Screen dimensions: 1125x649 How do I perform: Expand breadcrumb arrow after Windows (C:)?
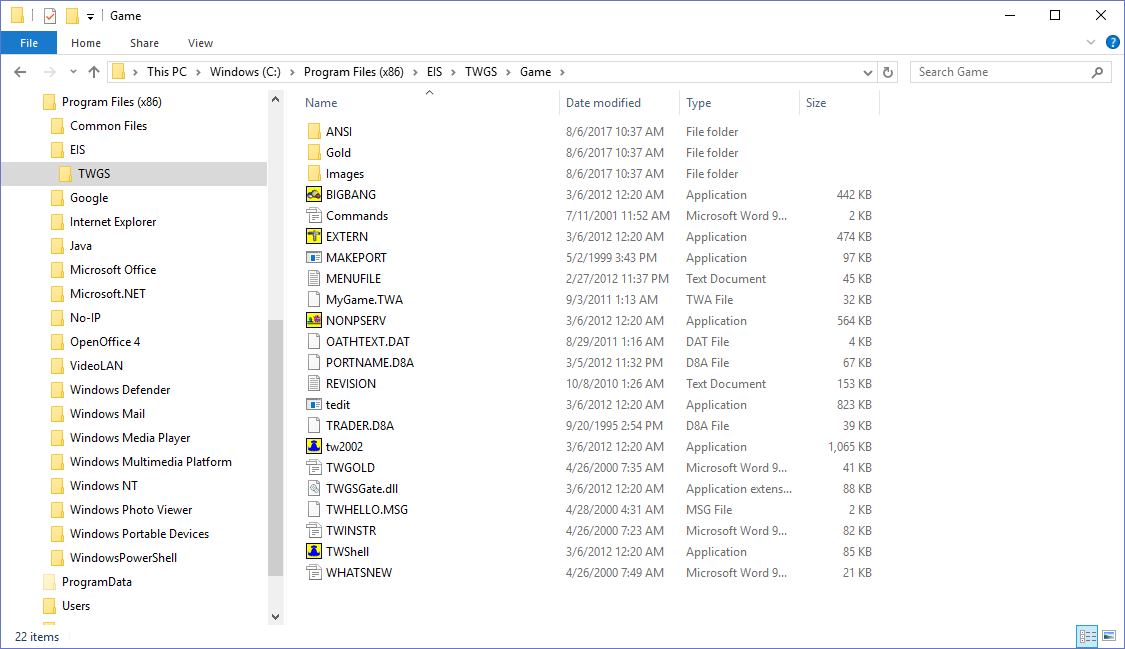pos(292,72)
